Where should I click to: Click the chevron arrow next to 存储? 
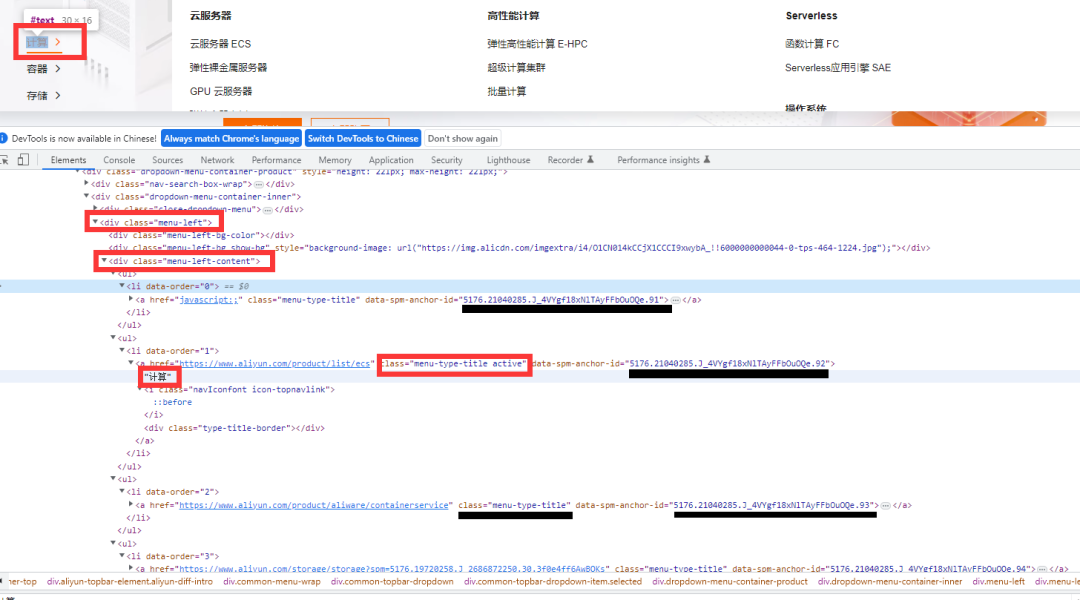click(x=58, y=95)
